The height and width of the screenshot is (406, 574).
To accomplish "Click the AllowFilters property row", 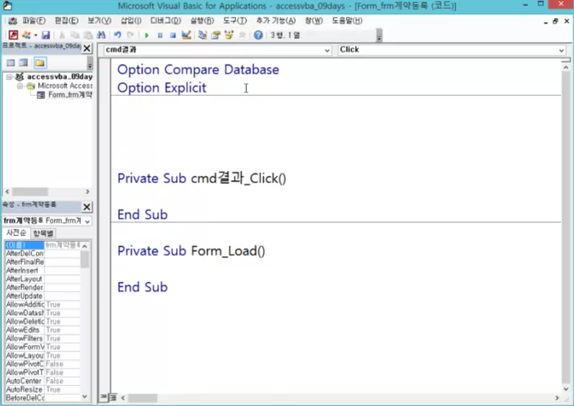I will pyautogui.click(x=42, y=338).
